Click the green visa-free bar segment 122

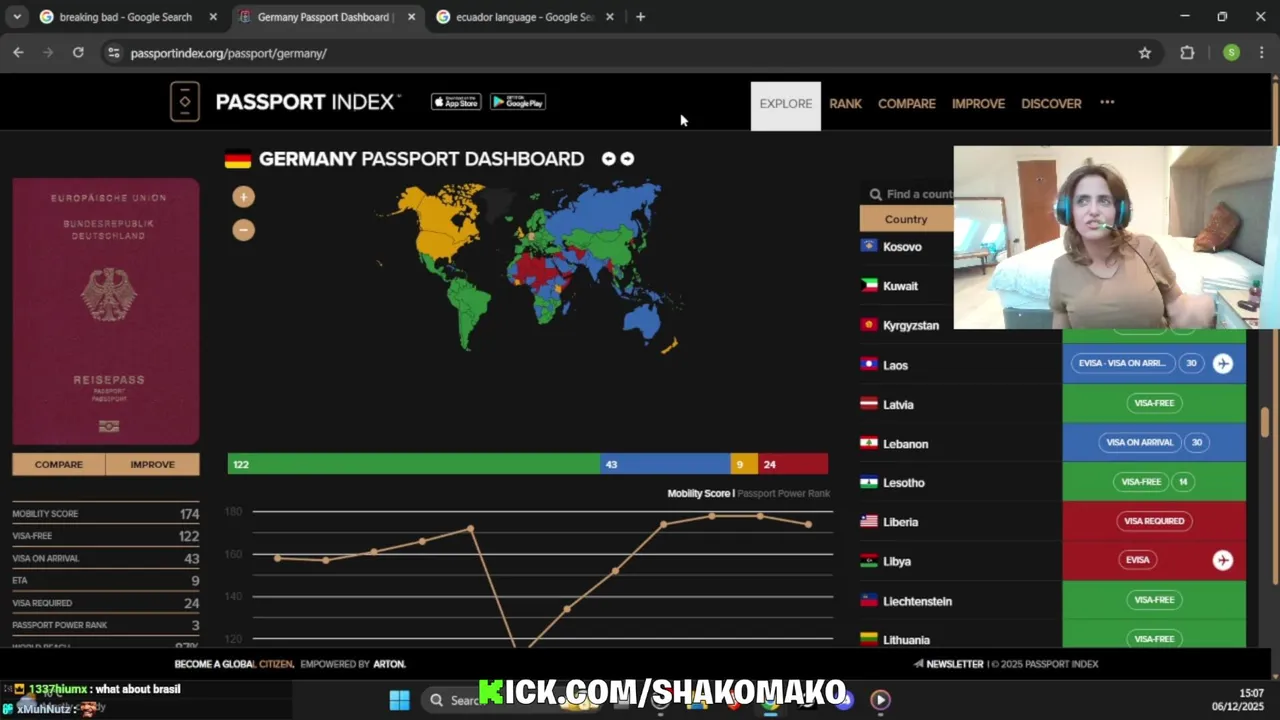click(414, 464)
